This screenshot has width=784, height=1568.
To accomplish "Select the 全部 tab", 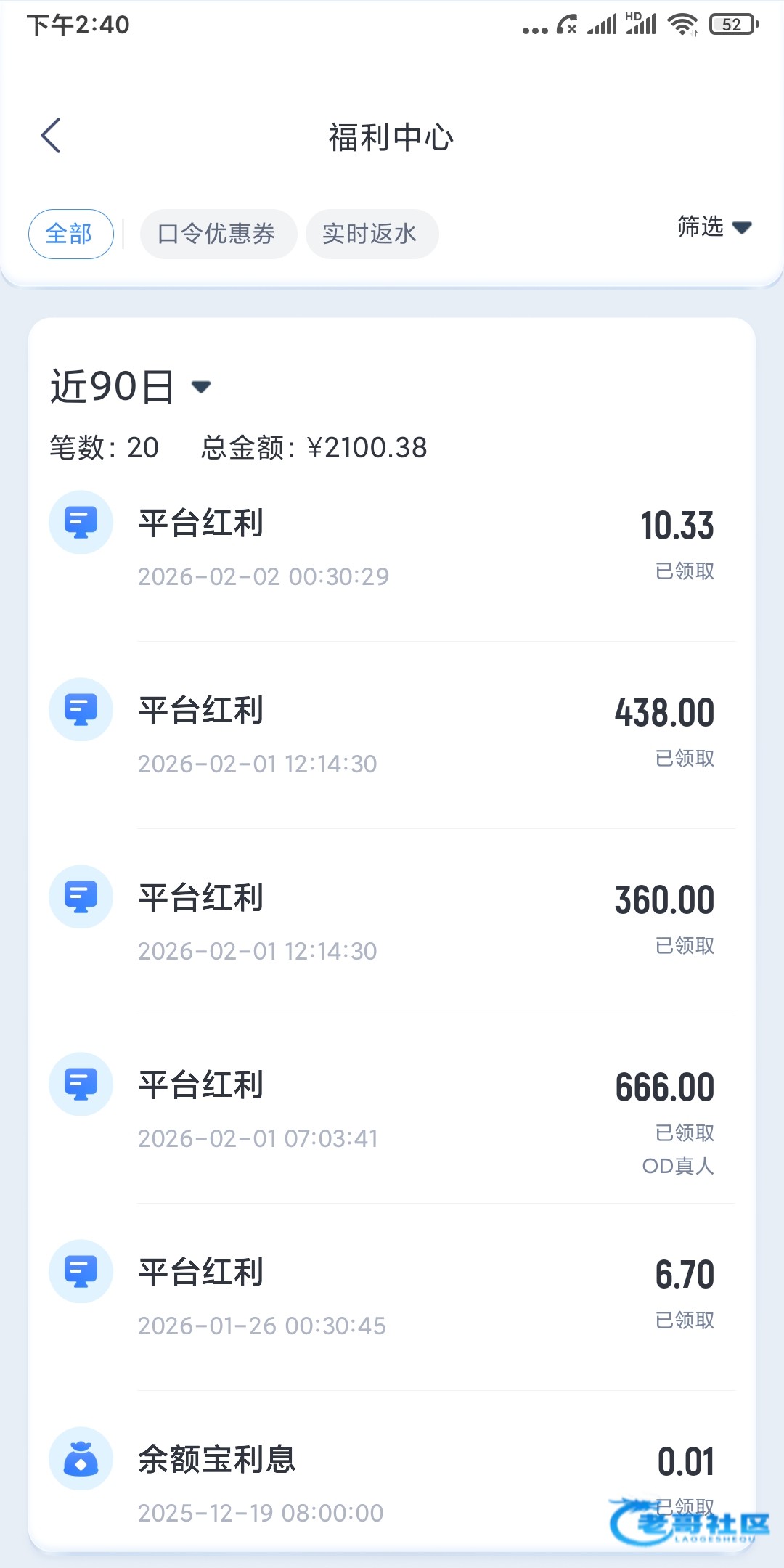I will click(70, 234).
